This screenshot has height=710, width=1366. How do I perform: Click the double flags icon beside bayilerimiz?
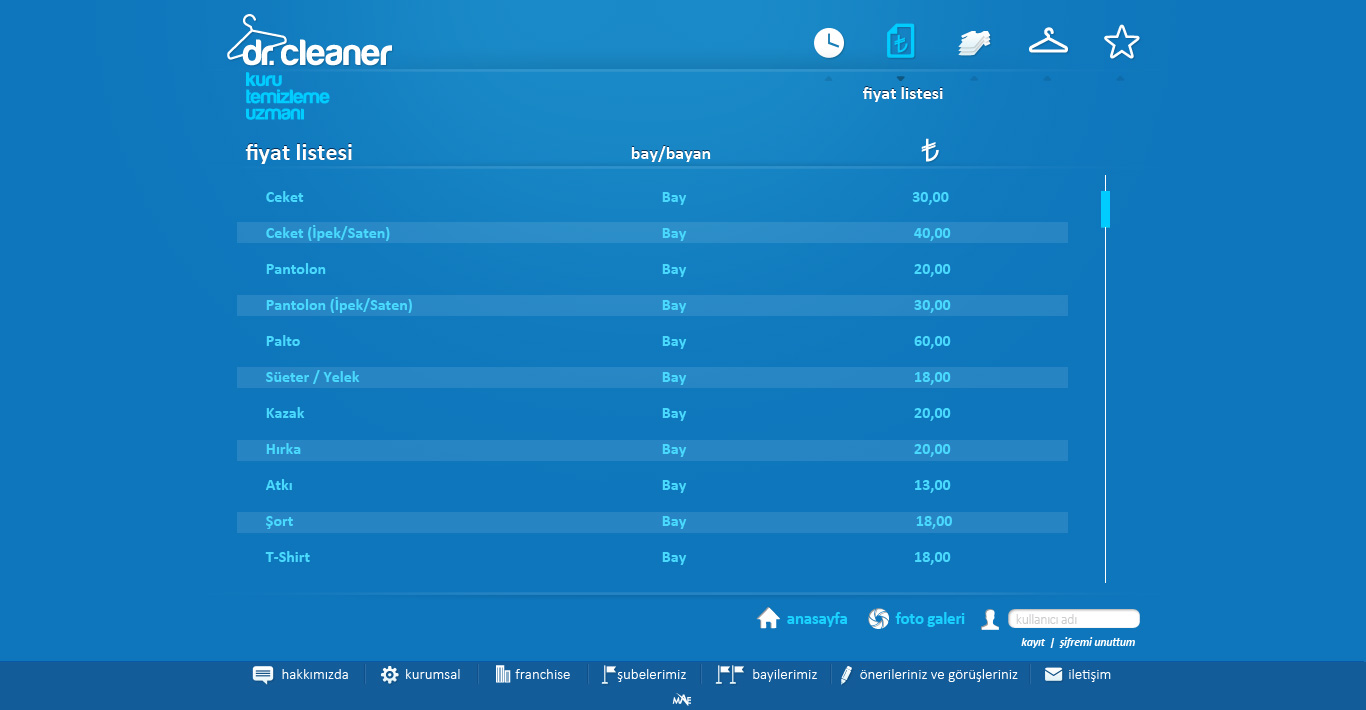click(x=731, y=675)
